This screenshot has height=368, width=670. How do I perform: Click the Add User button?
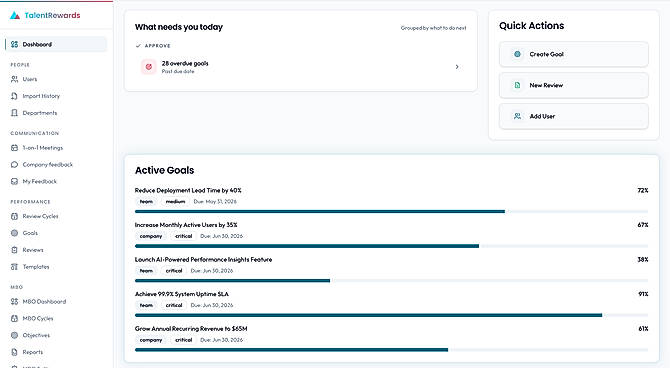(573, 116)
